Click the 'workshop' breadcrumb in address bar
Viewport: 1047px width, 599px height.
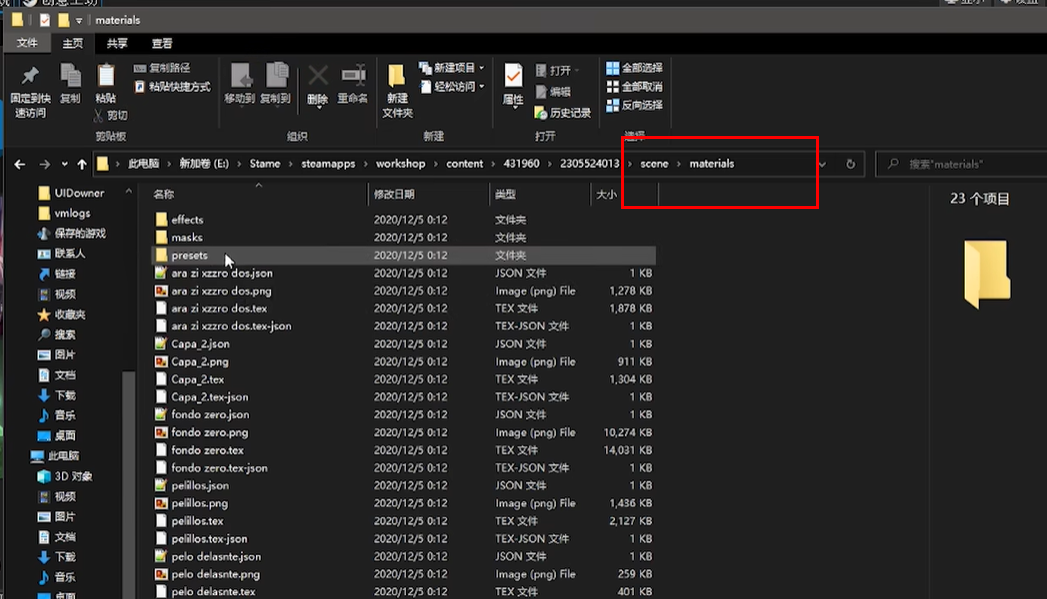[x=400, y=164]
